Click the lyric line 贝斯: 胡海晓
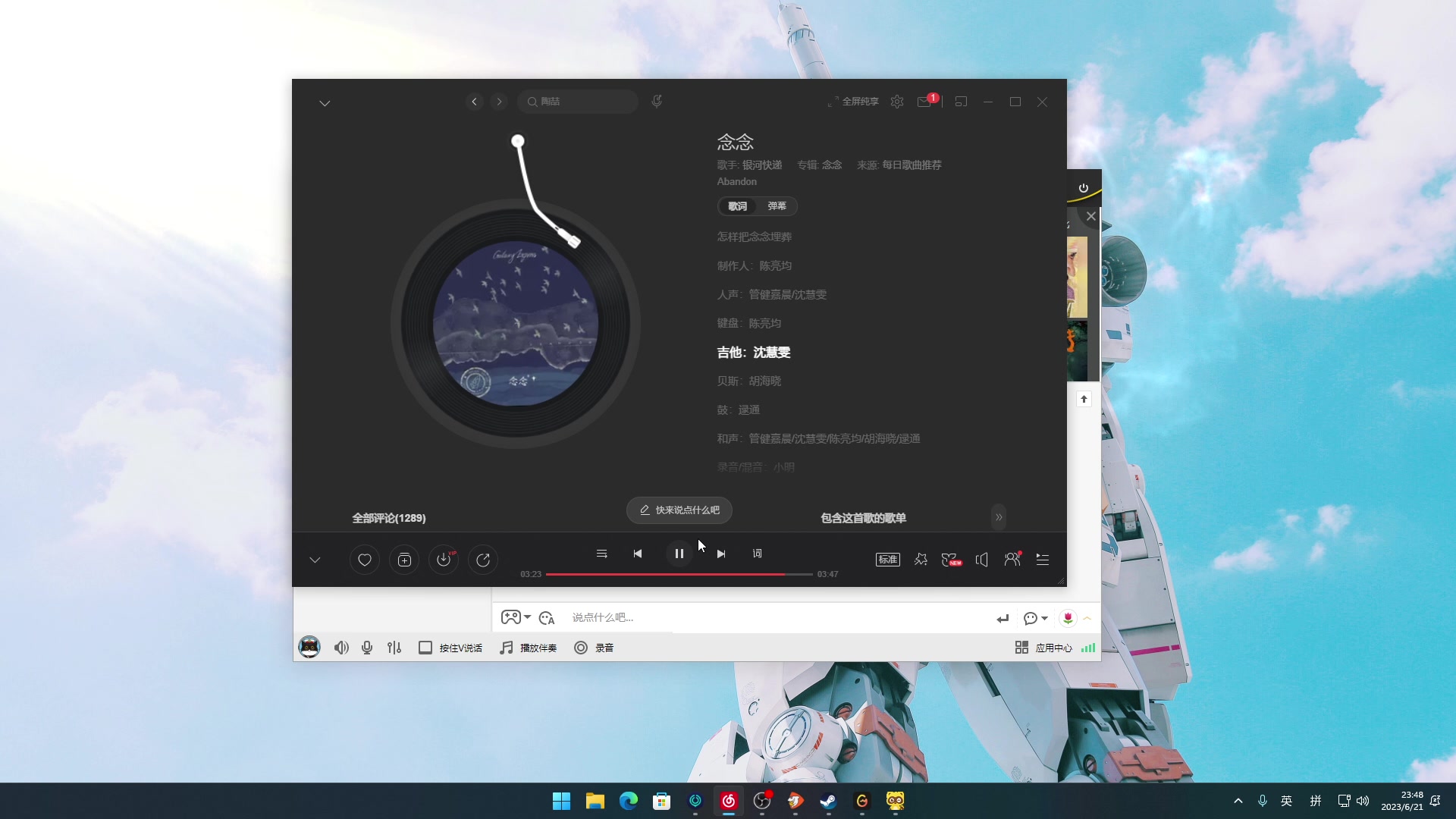 coord(749,381)
